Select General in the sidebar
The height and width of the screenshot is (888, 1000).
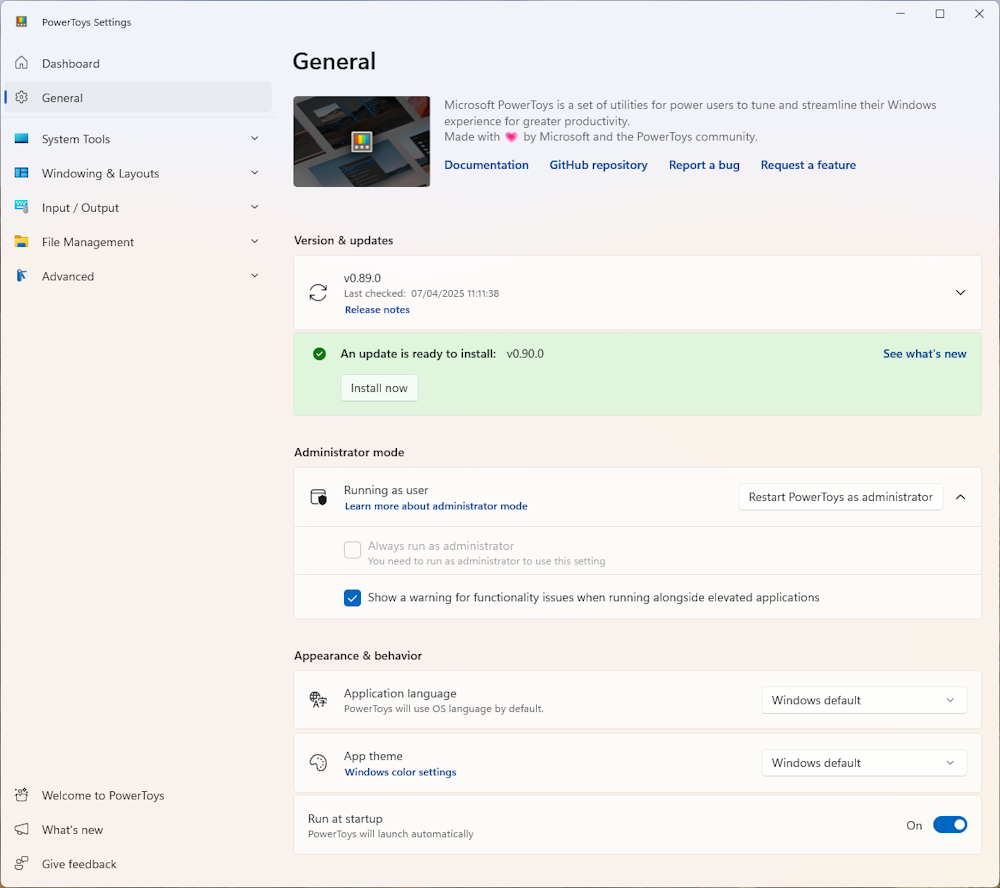coord(138,98)
